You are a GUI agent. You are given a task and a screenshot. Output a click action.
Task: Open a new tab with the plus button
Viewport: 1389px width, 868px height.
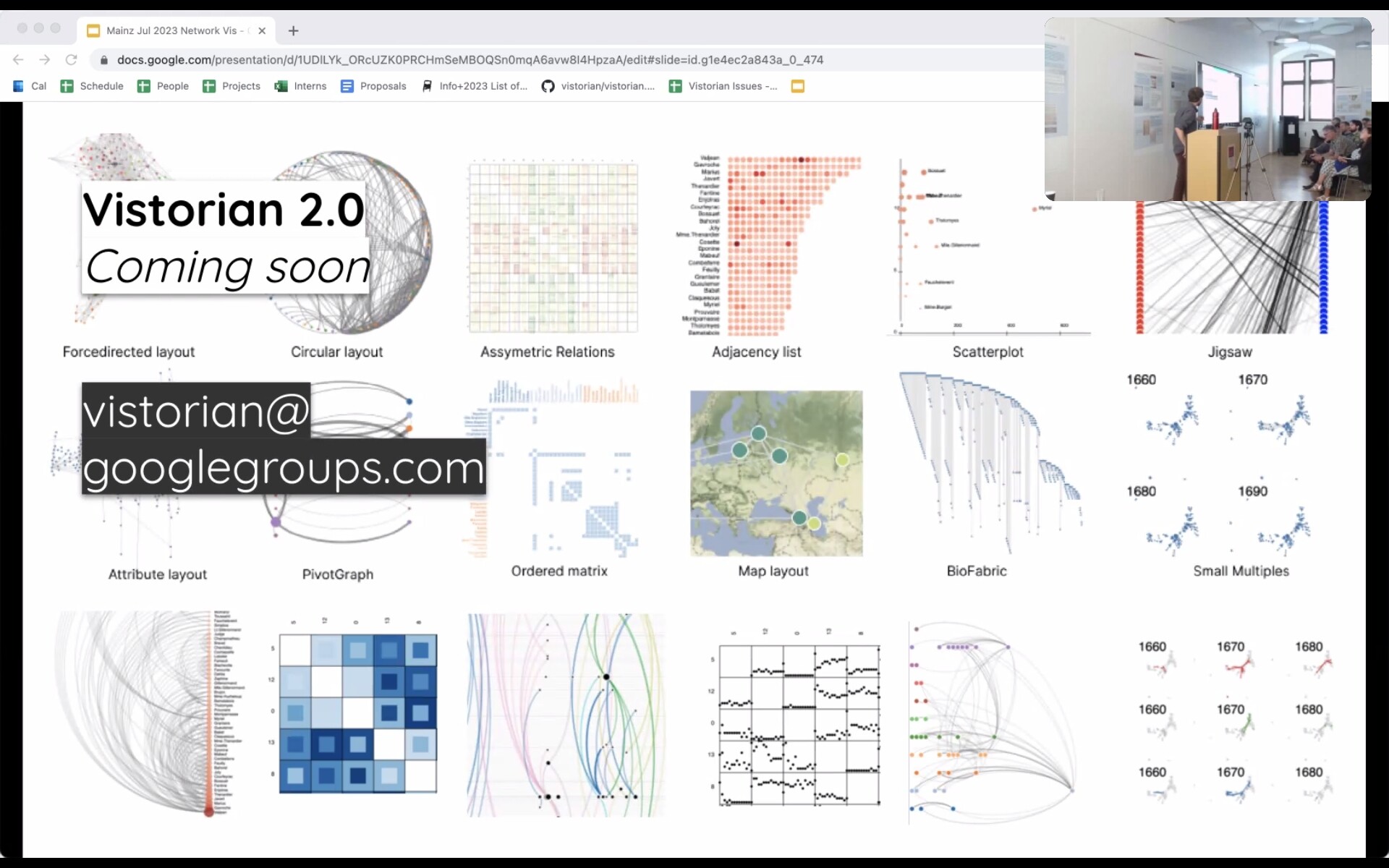point(293,30)
